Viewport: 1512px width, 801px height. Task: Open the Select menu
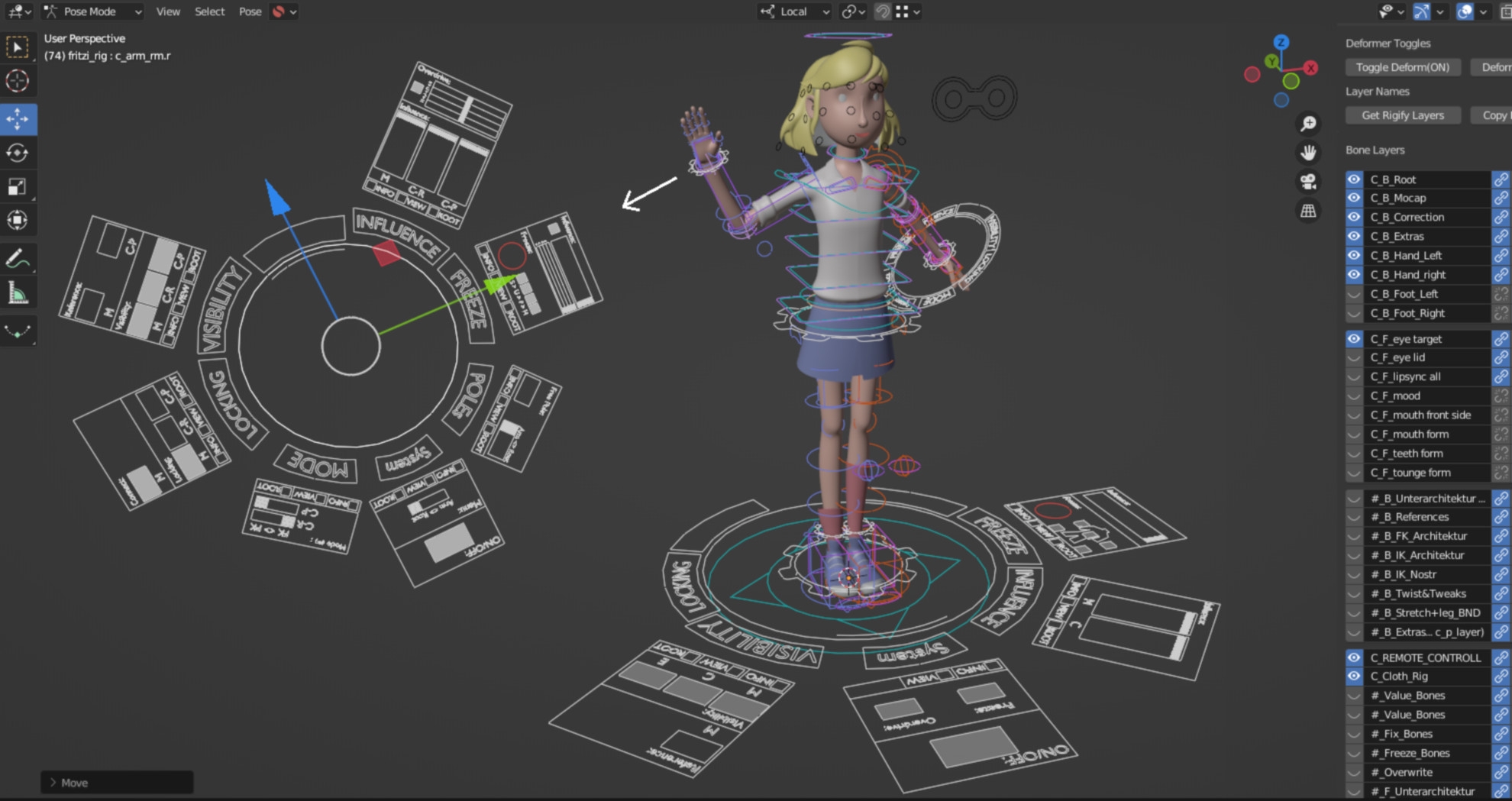pos(209,11)
